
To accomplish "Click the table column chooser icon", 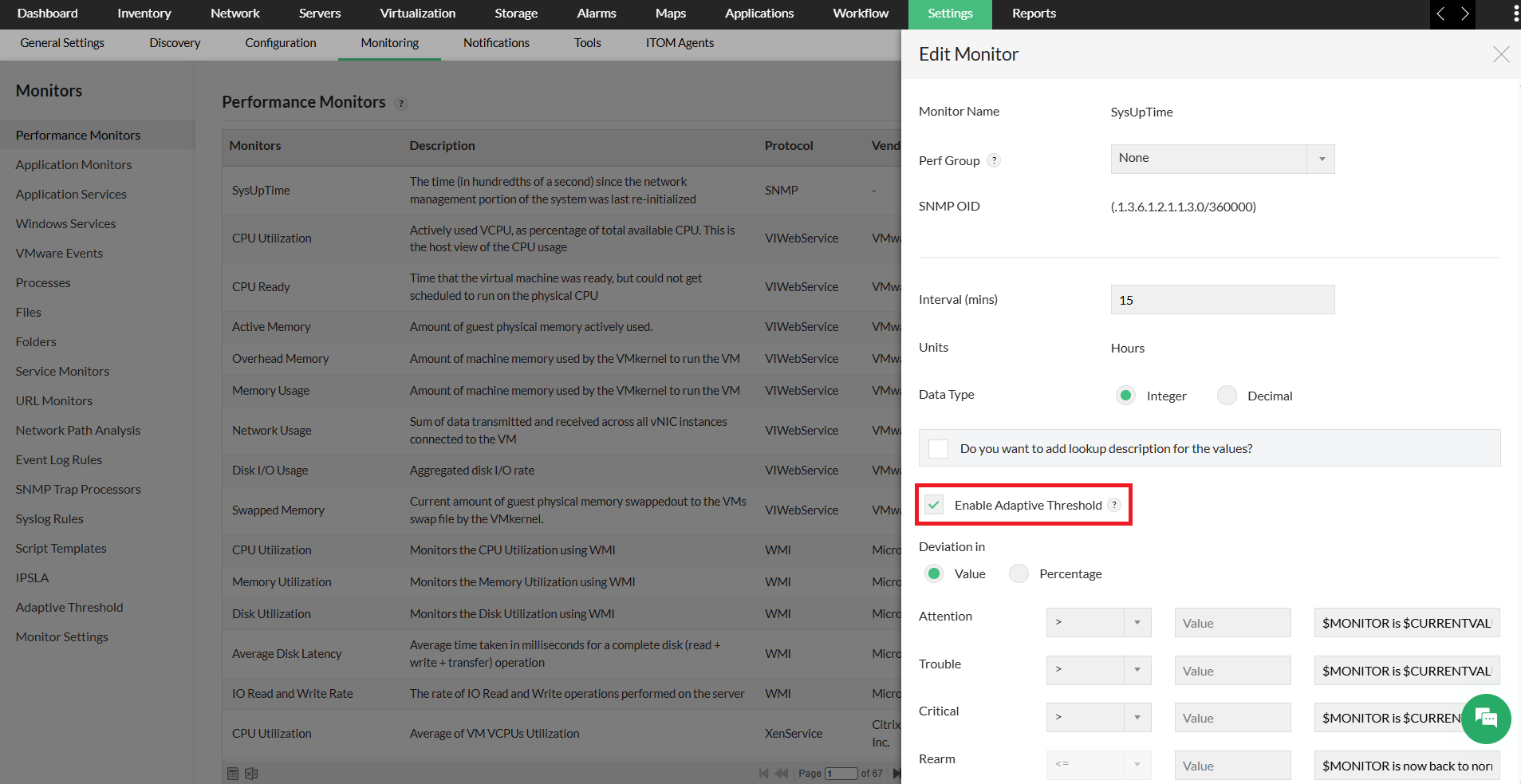I will (x=233, y=774).
